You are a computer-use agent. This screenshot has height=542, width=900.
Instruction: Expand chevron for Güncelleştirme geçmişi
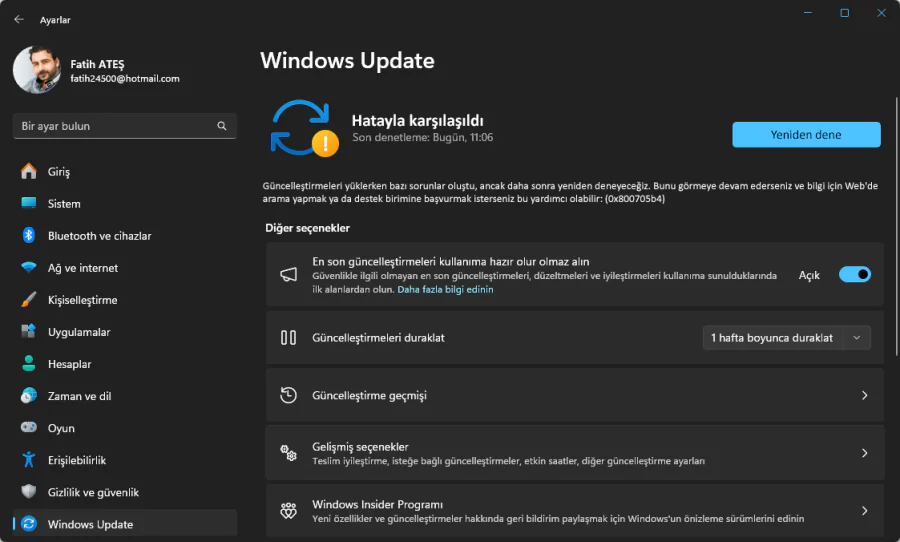(864, 395)
